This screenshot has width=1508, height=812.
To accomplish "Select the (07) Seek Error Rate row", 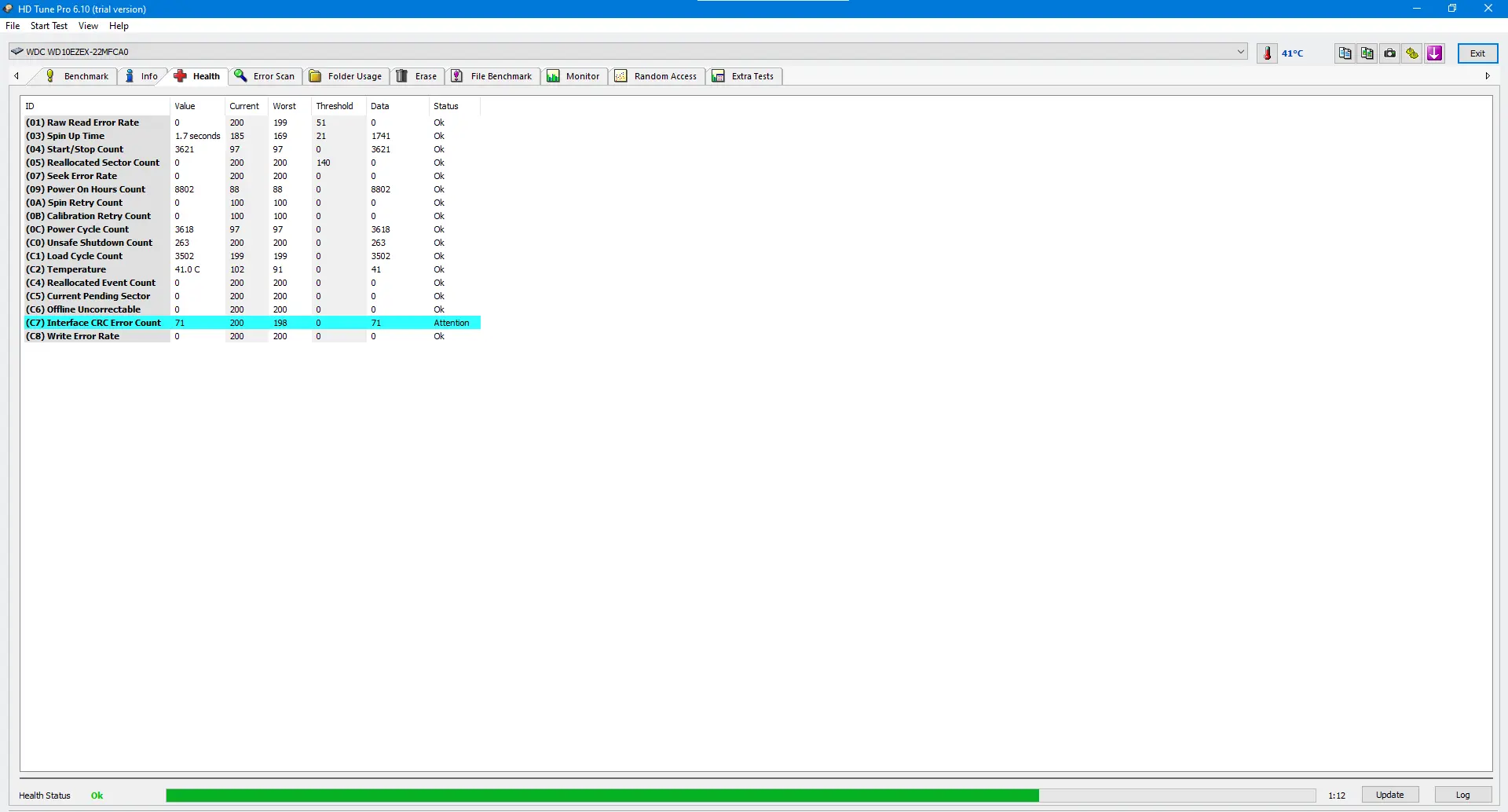I will click(251, 176).
